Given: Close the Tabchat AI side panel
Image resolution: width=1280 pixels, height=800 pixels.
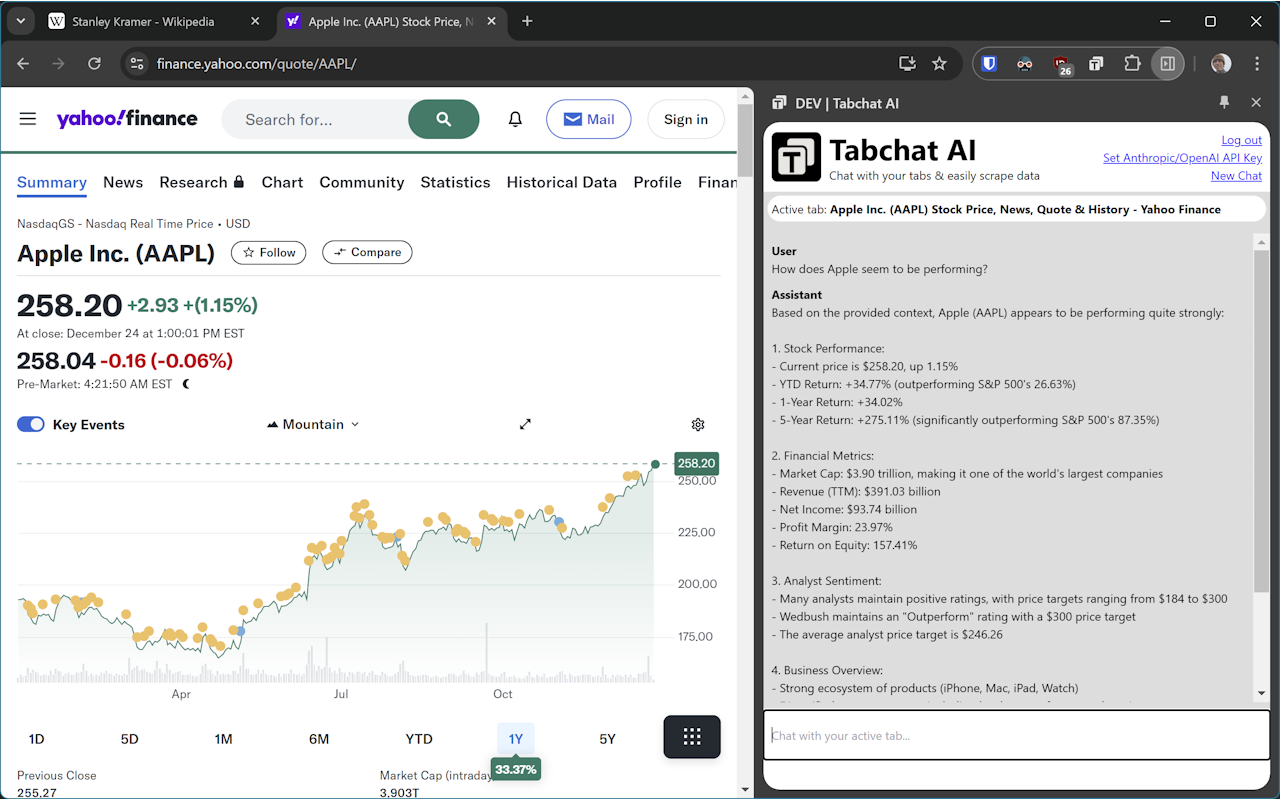Looking at the screenshot, I should pyautogui.click(x=1256, y=103).
